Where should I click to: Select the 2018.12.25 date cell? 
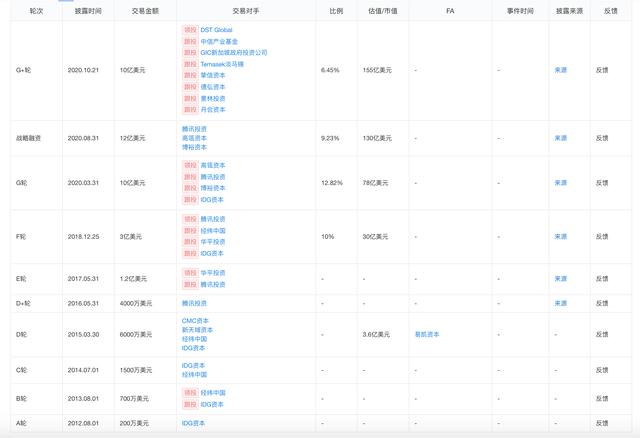[x=83, y=236]
